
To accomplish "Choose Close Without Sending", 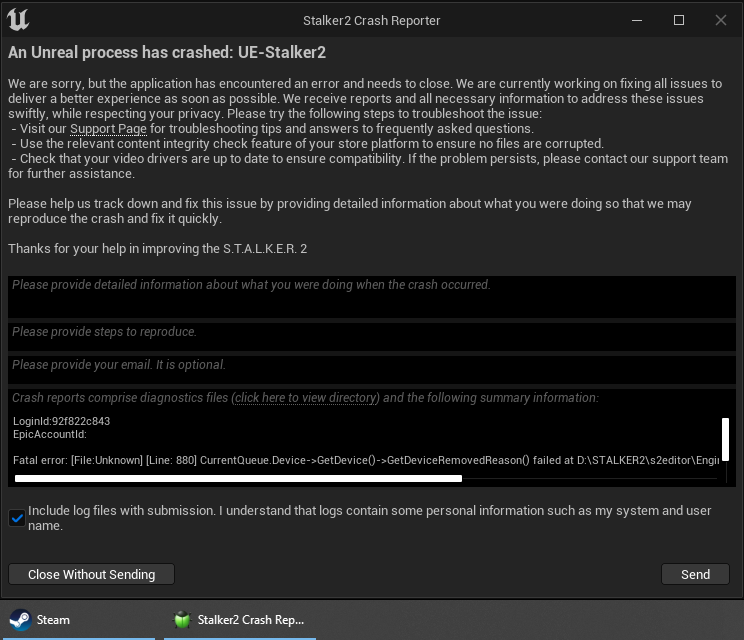I will [92, 574].
